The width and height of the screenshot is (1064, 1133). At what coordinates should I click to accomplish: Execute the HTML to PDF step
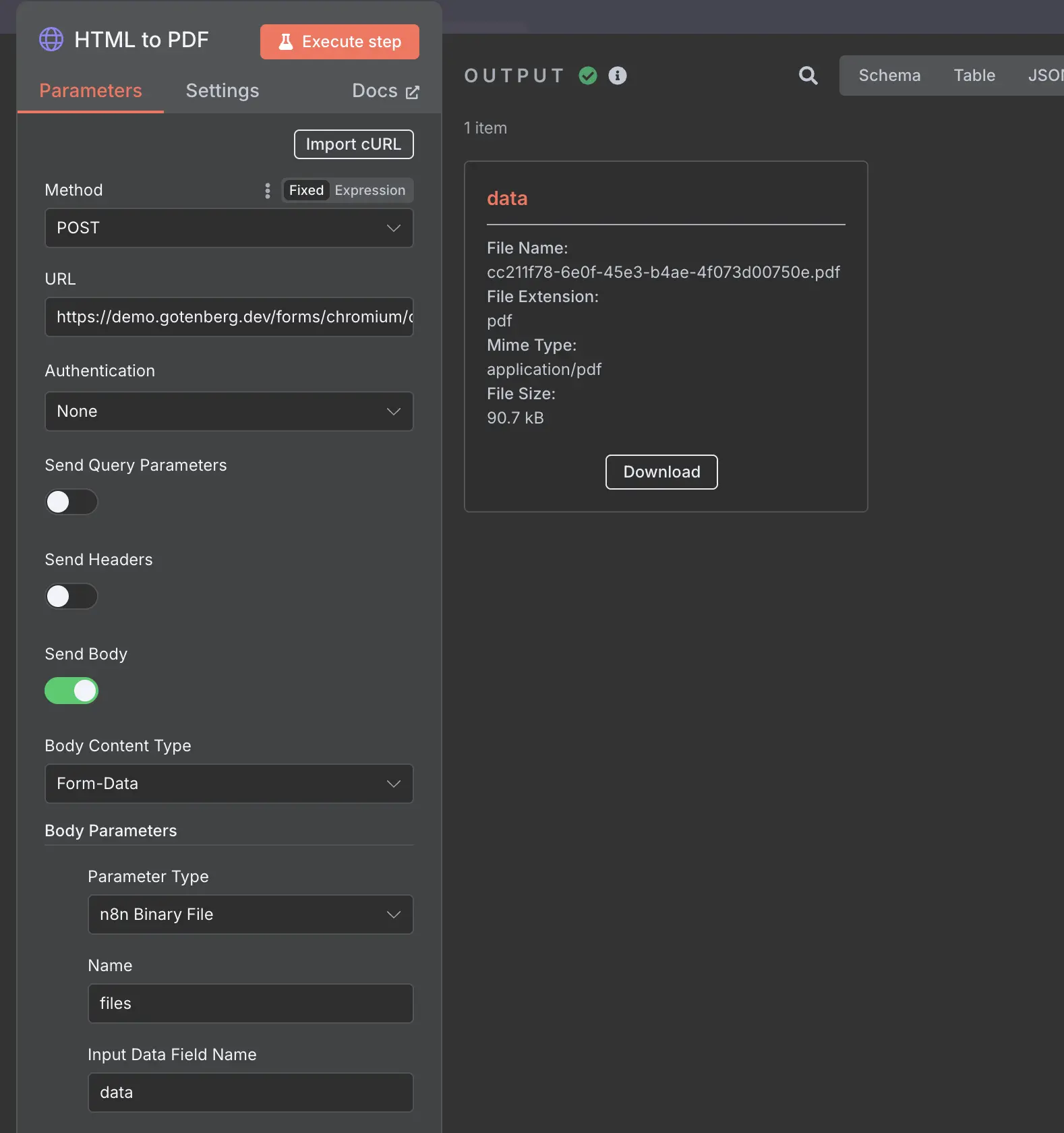click(x=340, y=42)
